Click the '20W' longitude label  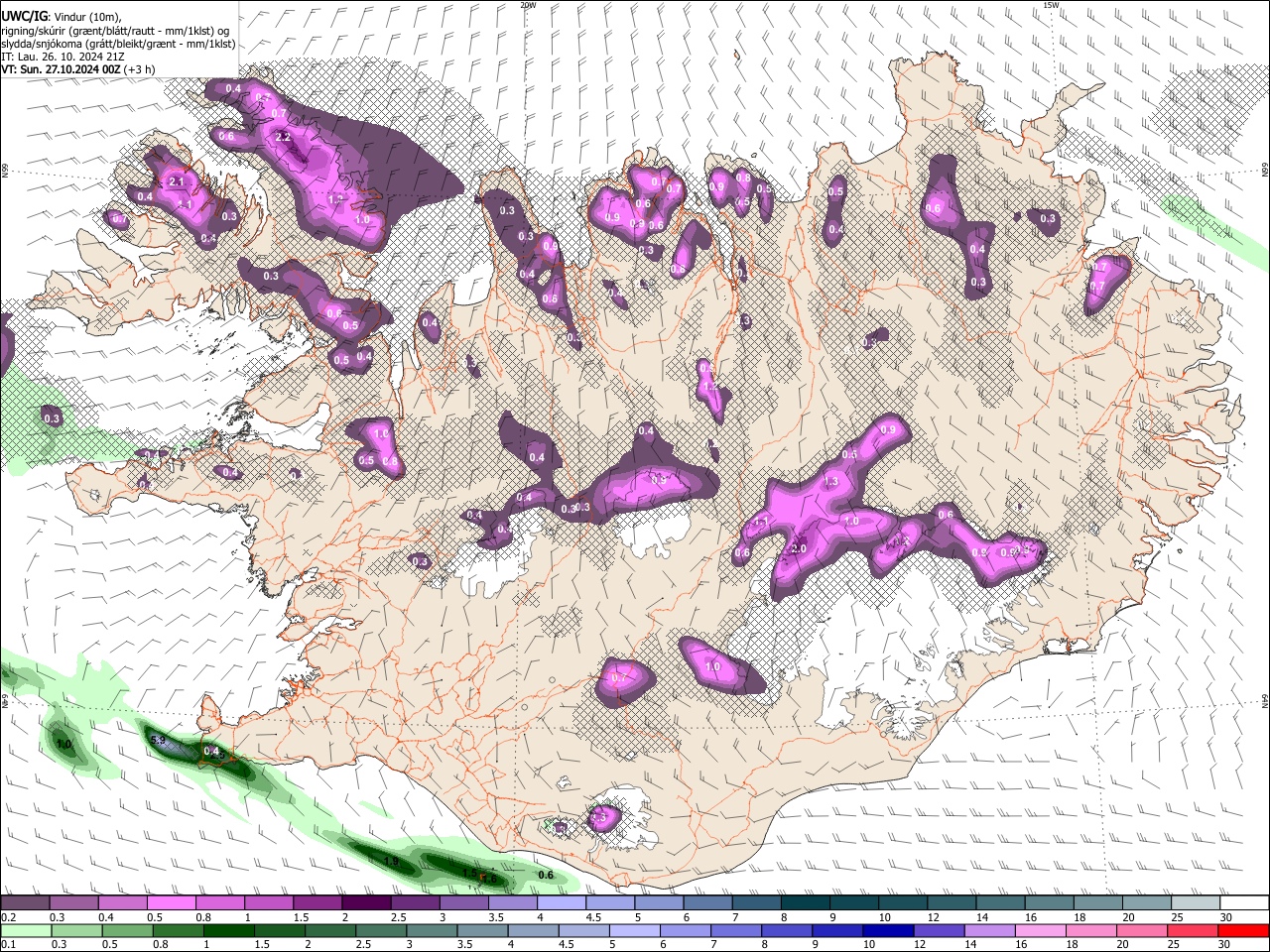coord(528,5)
